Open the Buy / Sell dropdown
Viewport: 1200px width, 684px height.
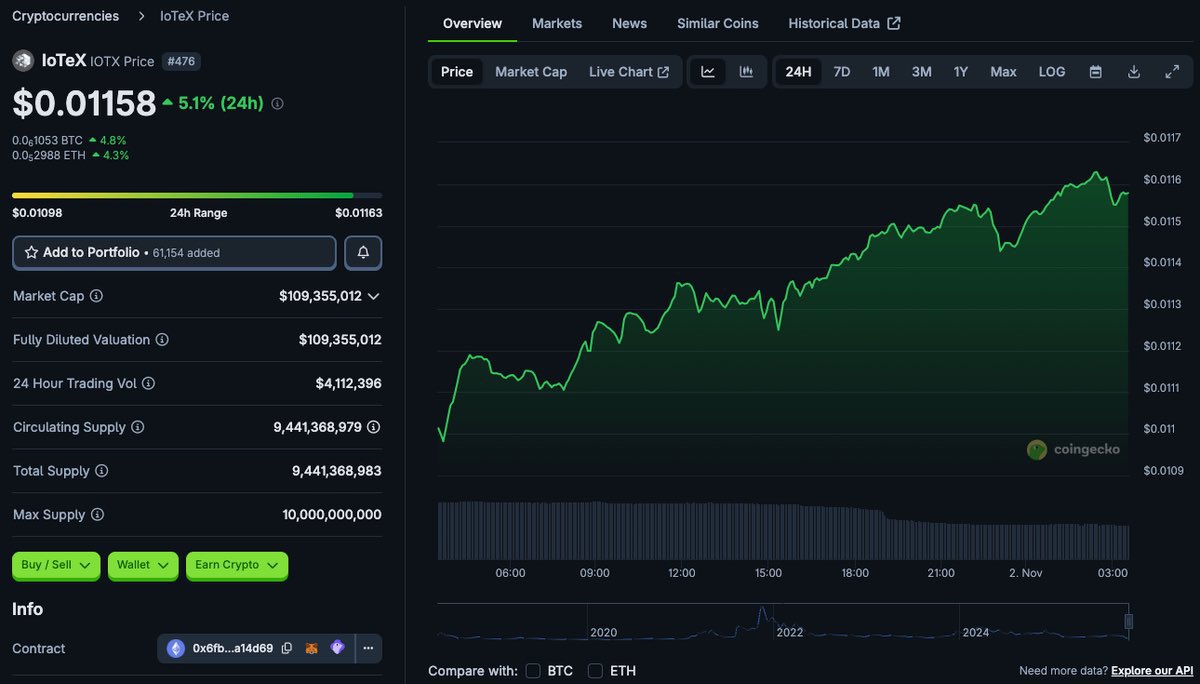tap(56, 565)
